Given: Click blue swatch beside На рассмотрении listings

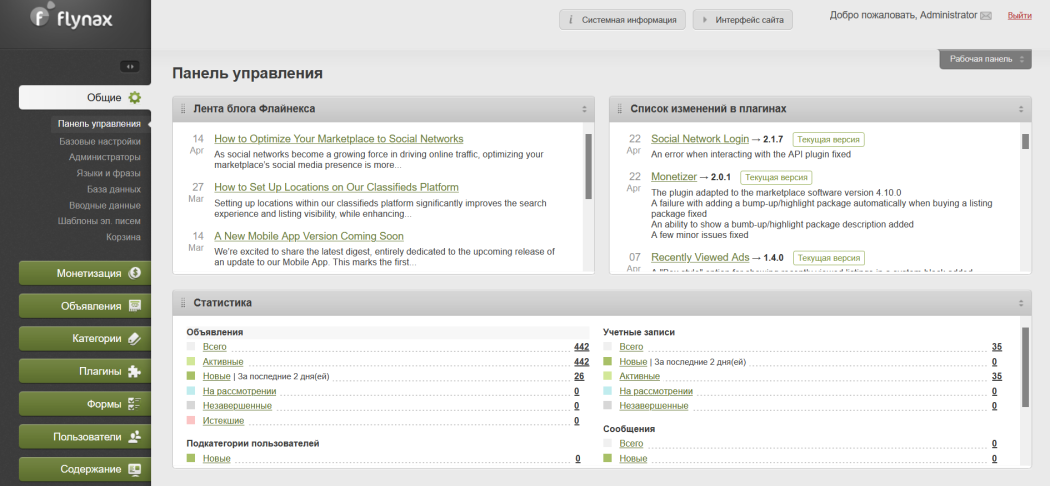Looking at the screenshot, I should click(x=191, y=391).
